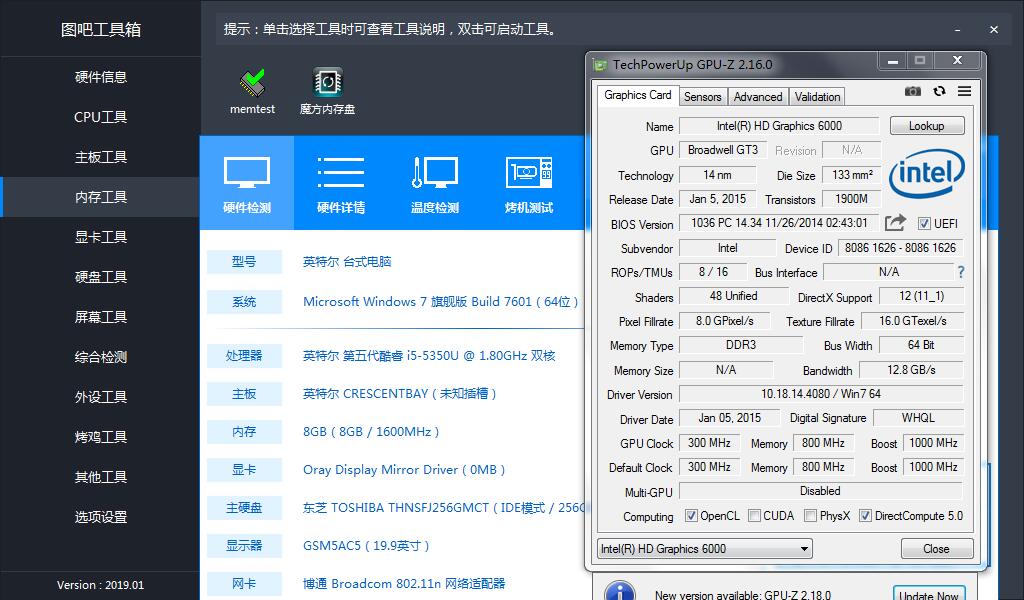Open 主板工具 in the sidebar

101,157
